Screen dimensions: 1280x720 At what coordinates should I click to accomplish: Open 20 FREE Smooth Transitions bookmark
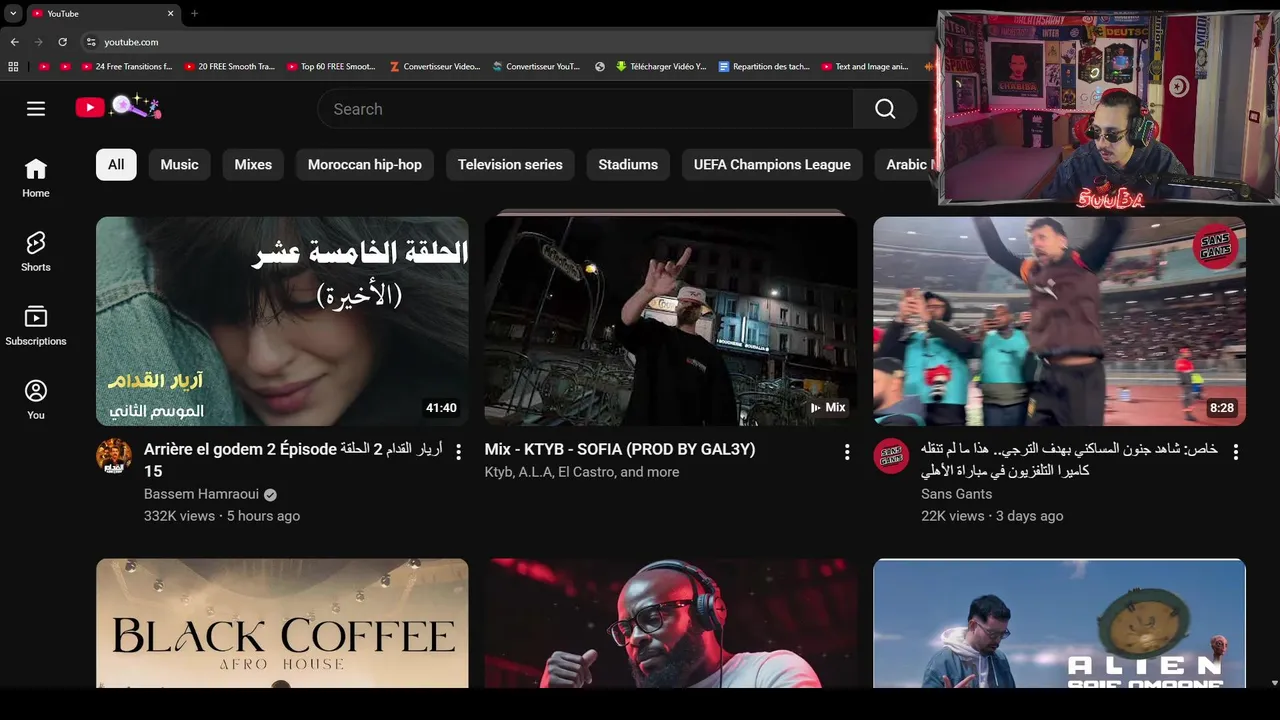(229, 67)
